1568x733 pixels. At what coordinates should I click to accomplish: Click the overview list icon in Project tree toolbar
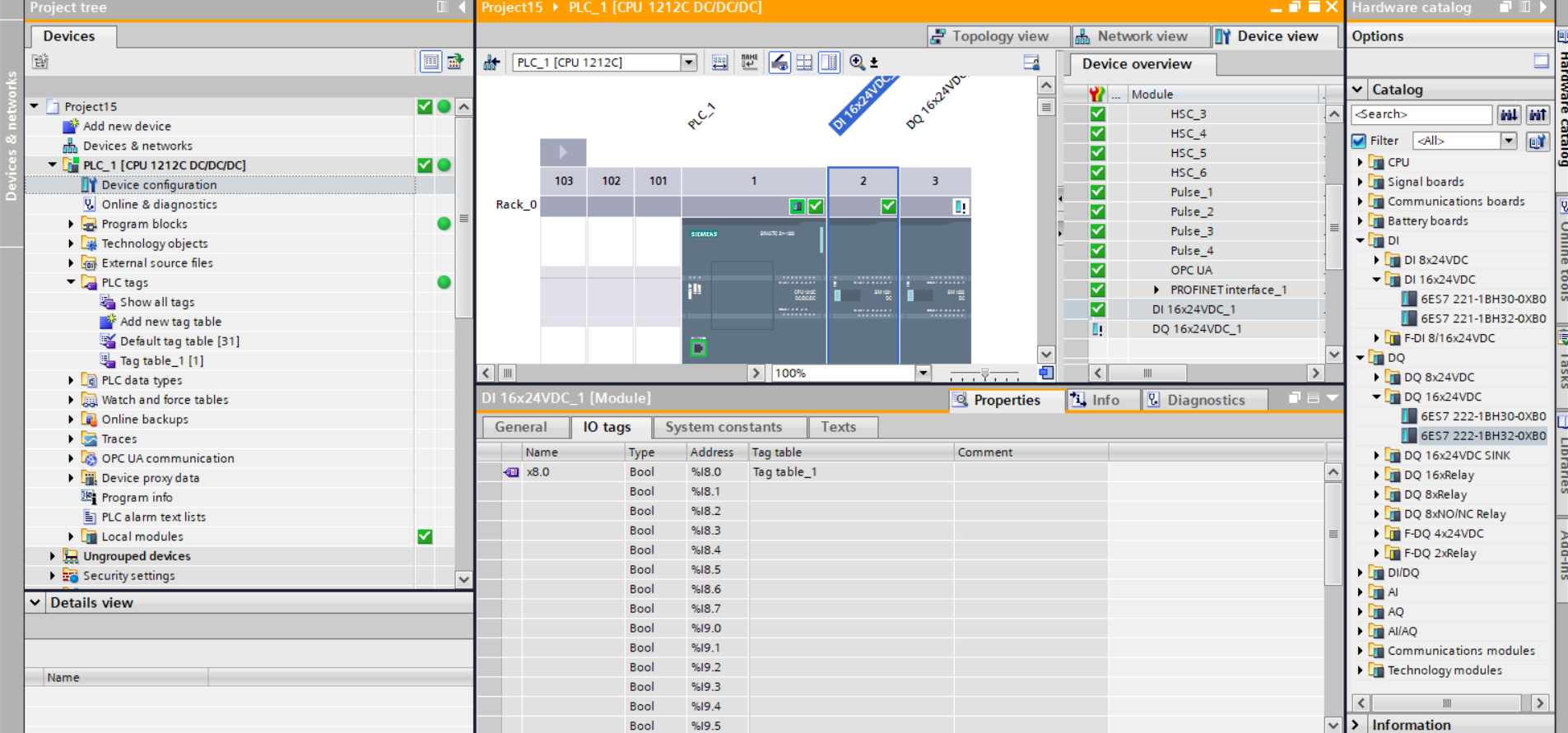pos(430,61)
